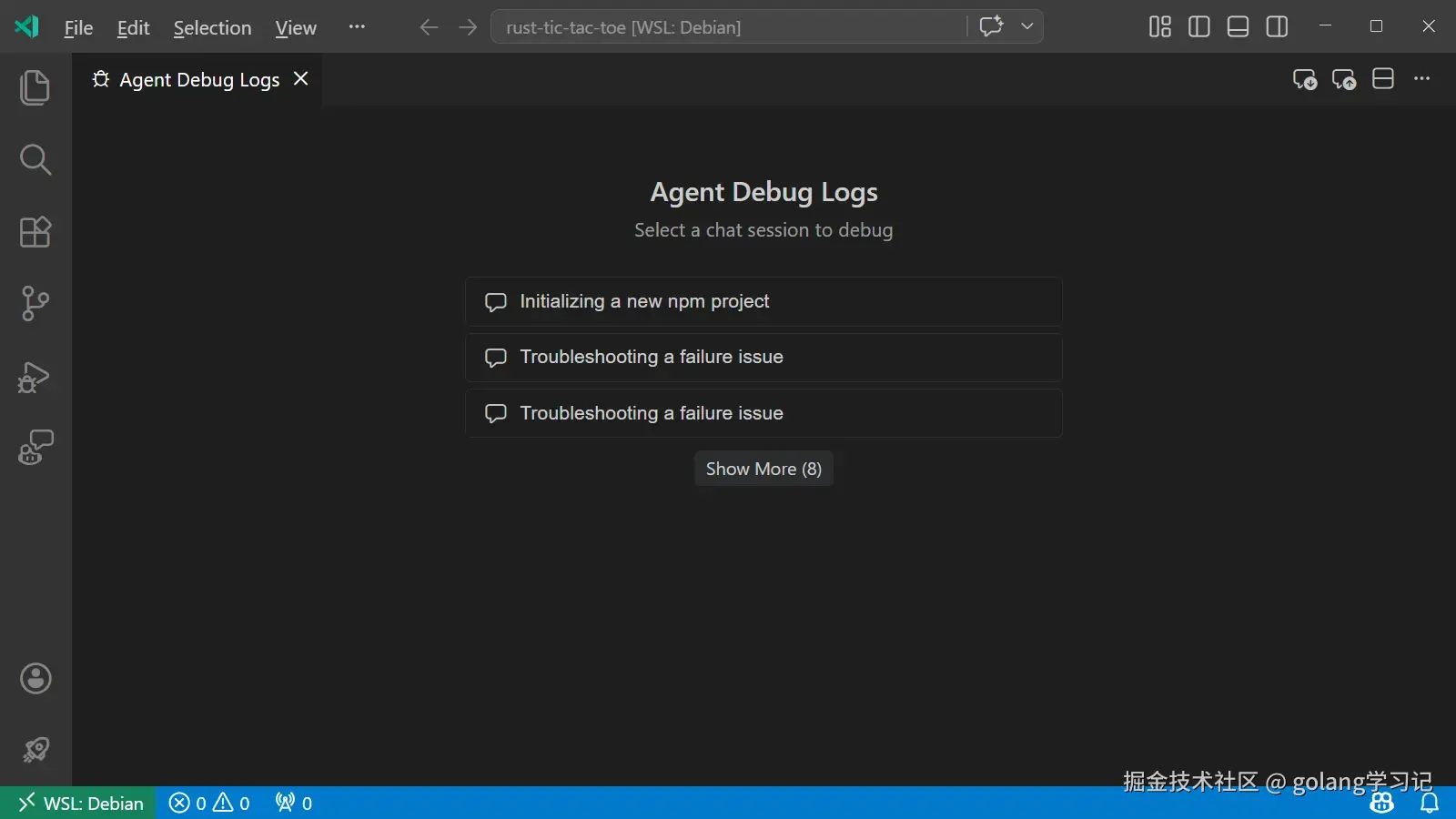Viewport: 1456px width, 819px height.
Task: Toggle the secondary side bar
Action: point(1277,26)
